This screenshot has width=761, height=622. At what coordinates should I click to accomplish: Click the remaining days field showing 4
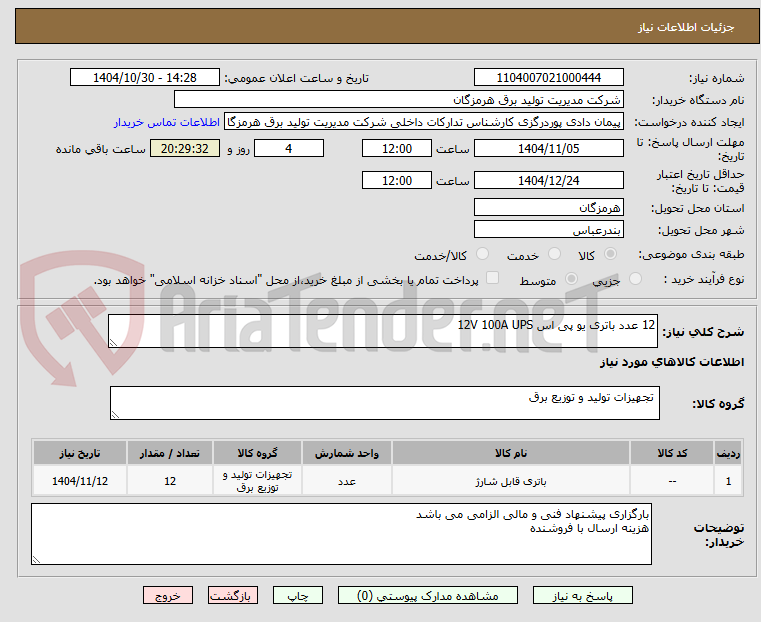coord(289,148)
